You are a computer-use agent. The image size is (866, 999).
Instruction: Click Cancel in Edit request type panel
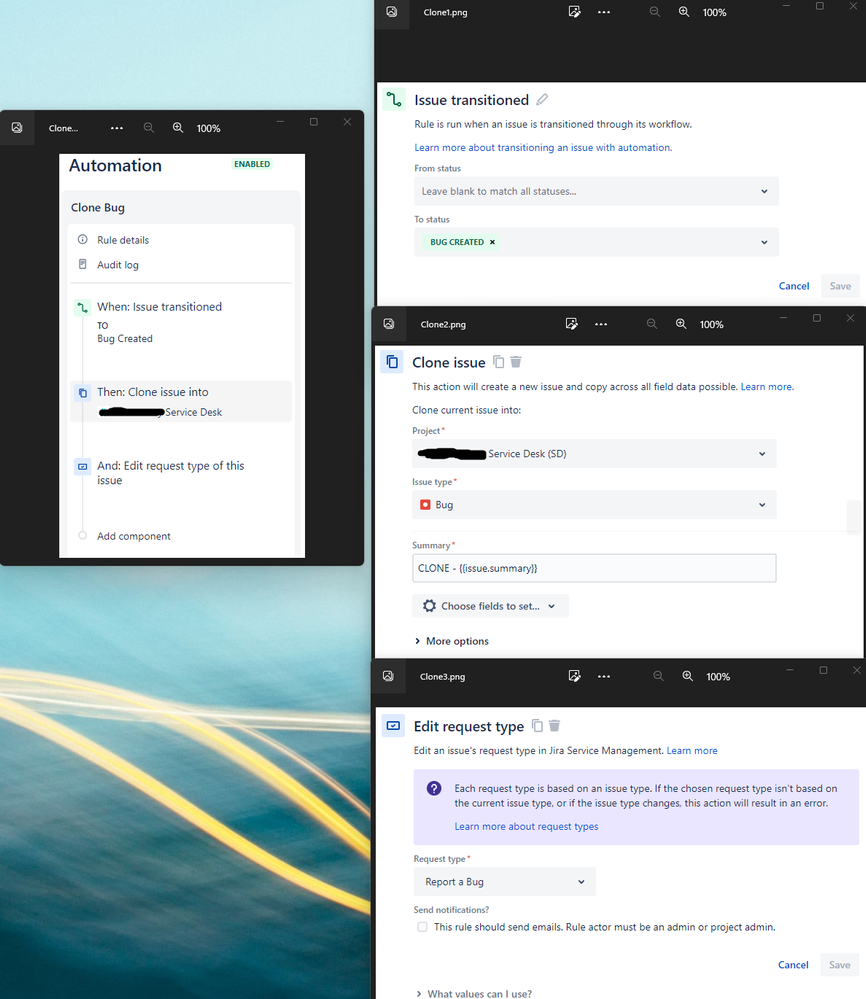793,965
